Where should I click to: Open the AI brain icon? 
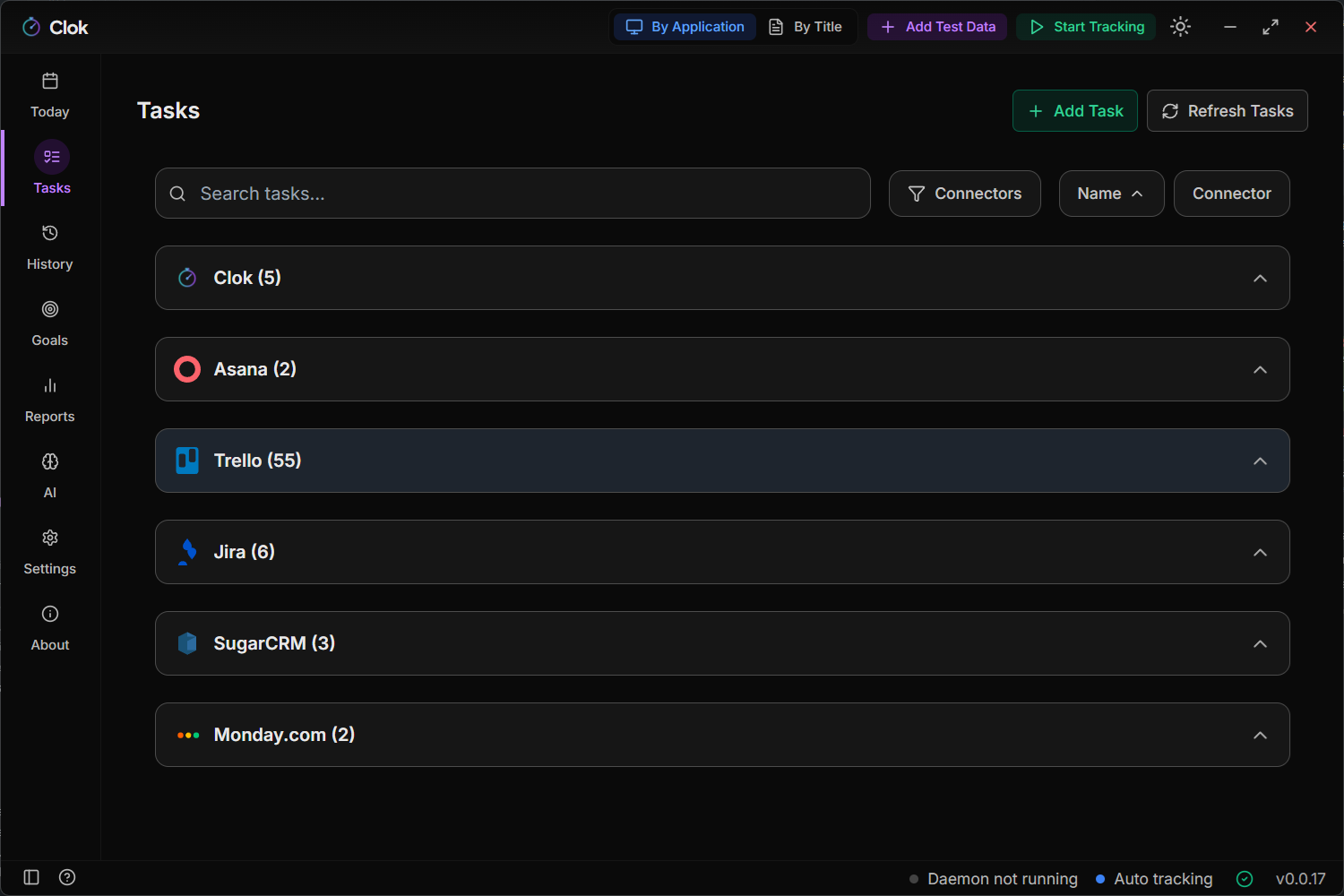point(50,461)
